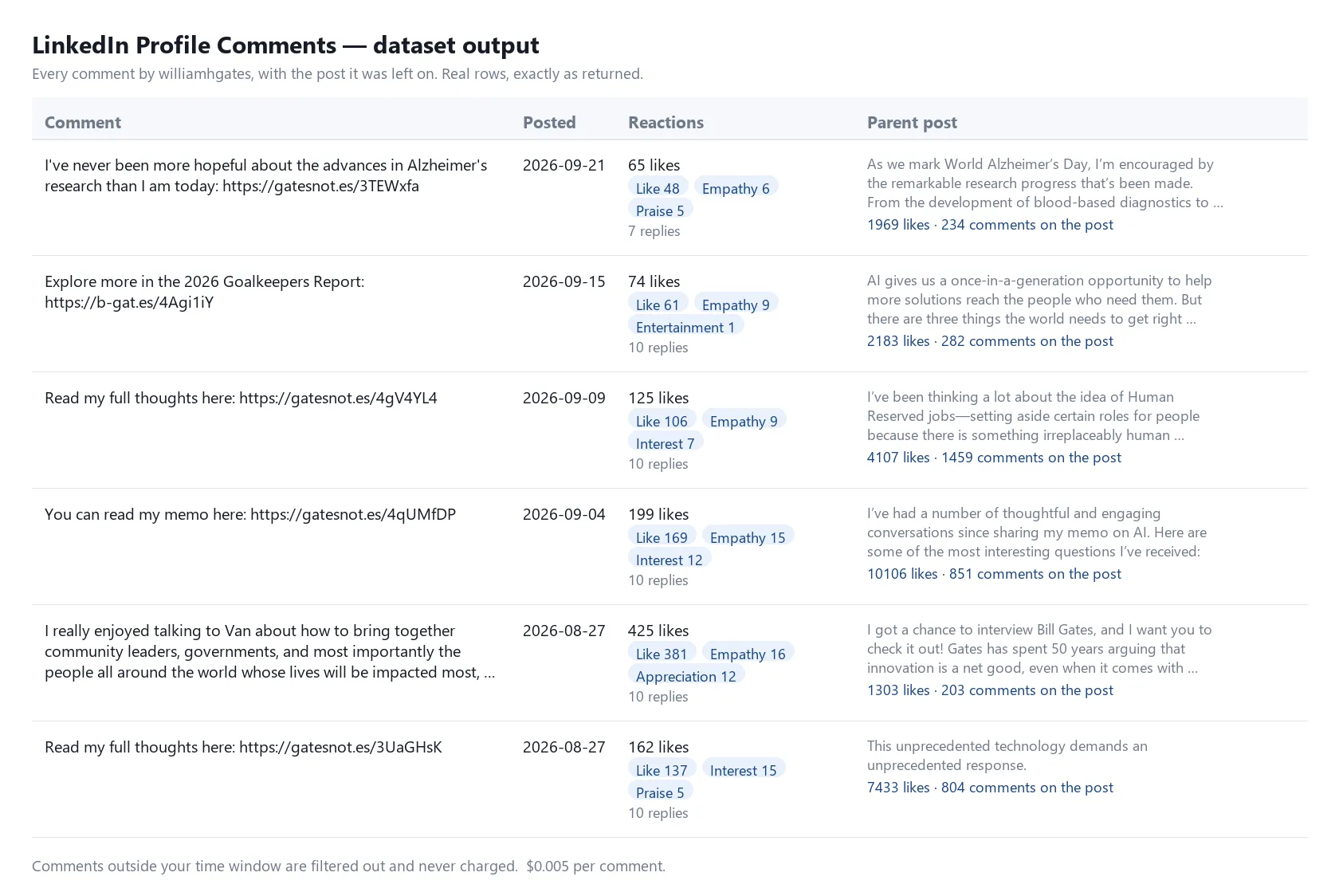Click the Posted column header
The height and width of the screenshot is (896, 1339).
[549, 122]
